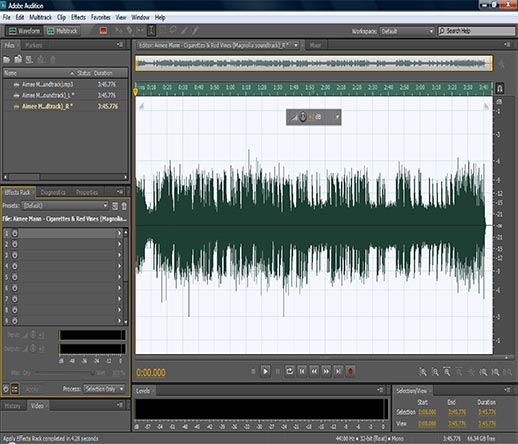The width and height of the screenshot is (518, 444).
Task: Save effects rack preset icon
Action: click(115, 206)
